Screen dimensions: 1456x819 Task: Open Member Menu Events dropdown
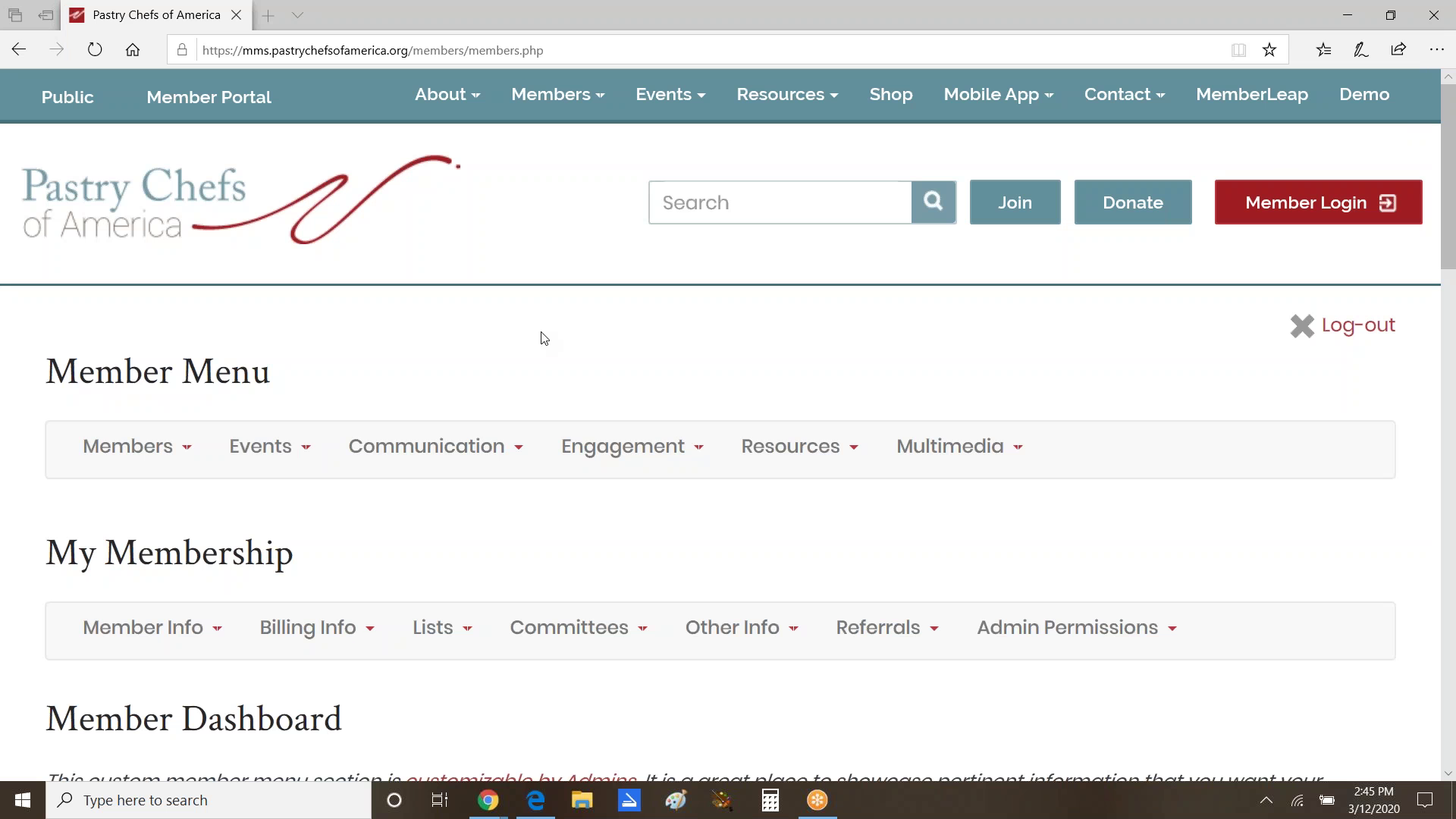pyautogui.click(x=270, y=447)
